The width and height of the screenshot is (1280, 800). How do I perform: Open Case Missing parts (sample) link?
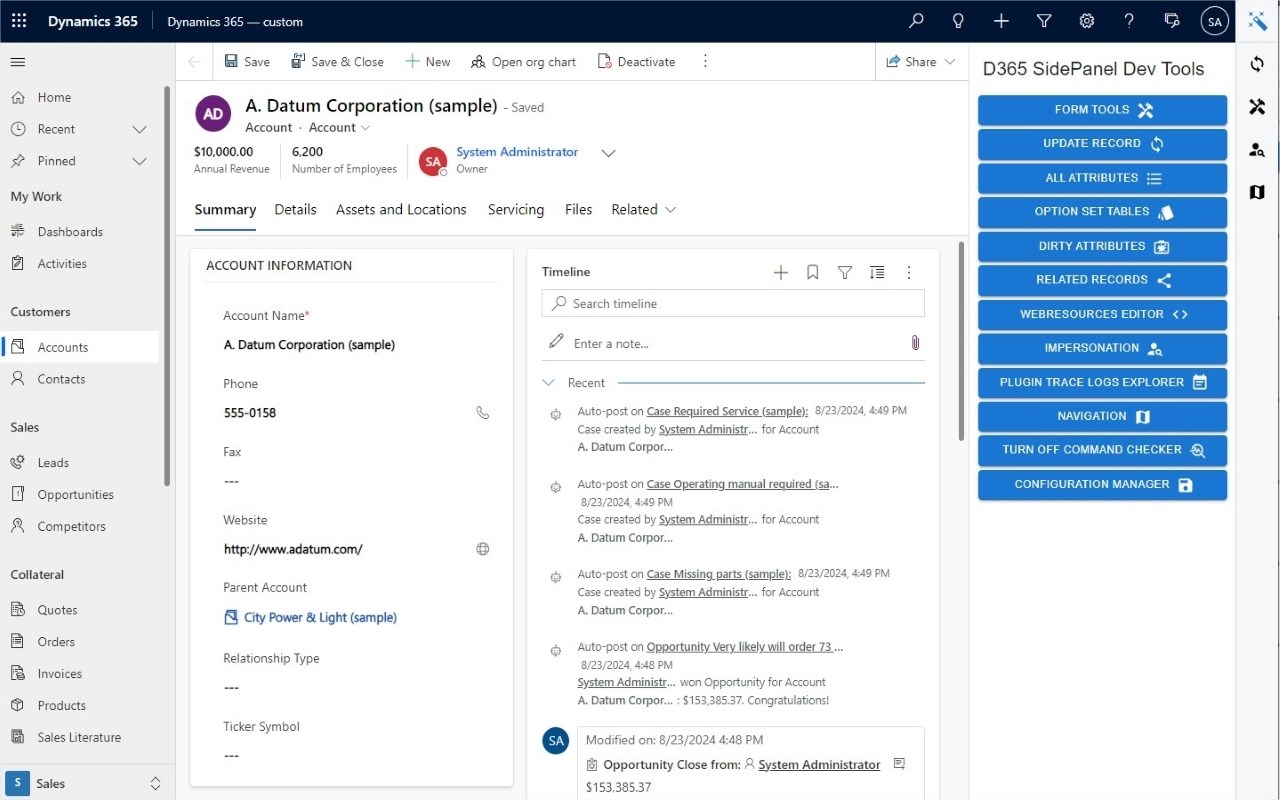pyautogui.click(x=719, y=574)
